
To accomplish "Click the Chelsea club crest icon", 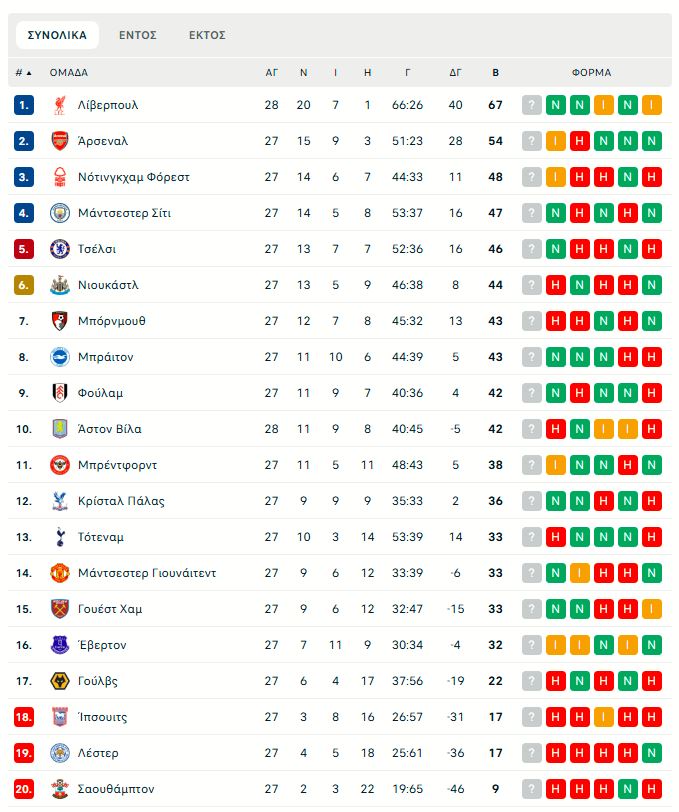I will [x=60, y=249].
